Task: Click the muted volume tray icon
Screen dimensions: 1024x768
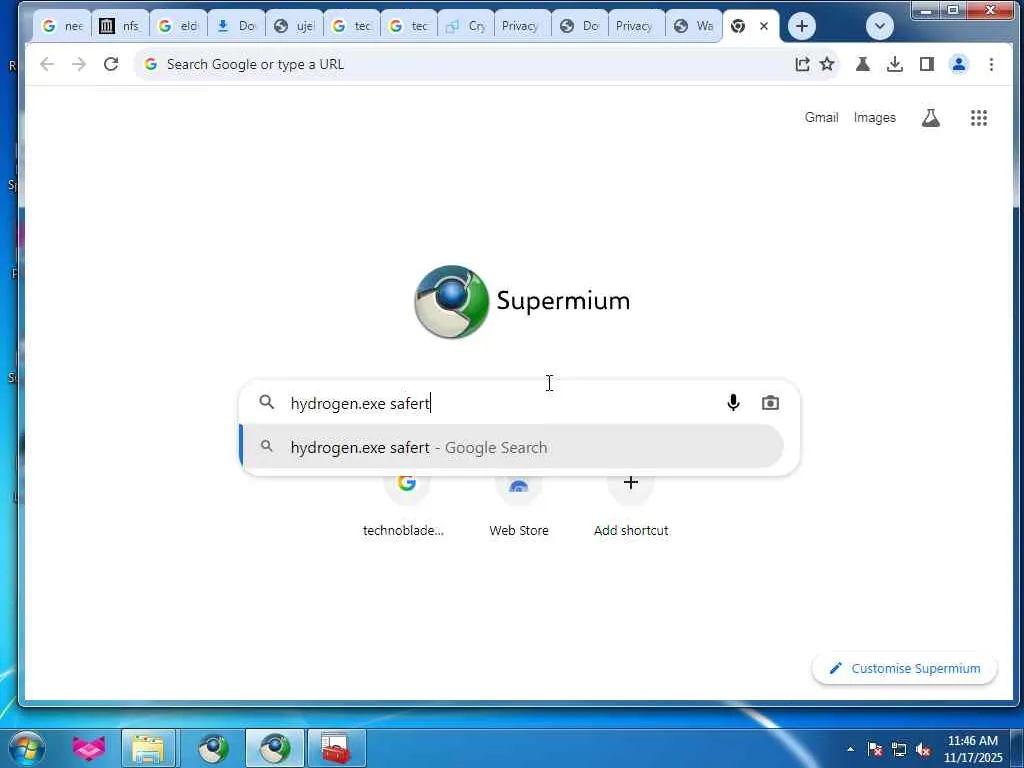Action: [923, 749]
